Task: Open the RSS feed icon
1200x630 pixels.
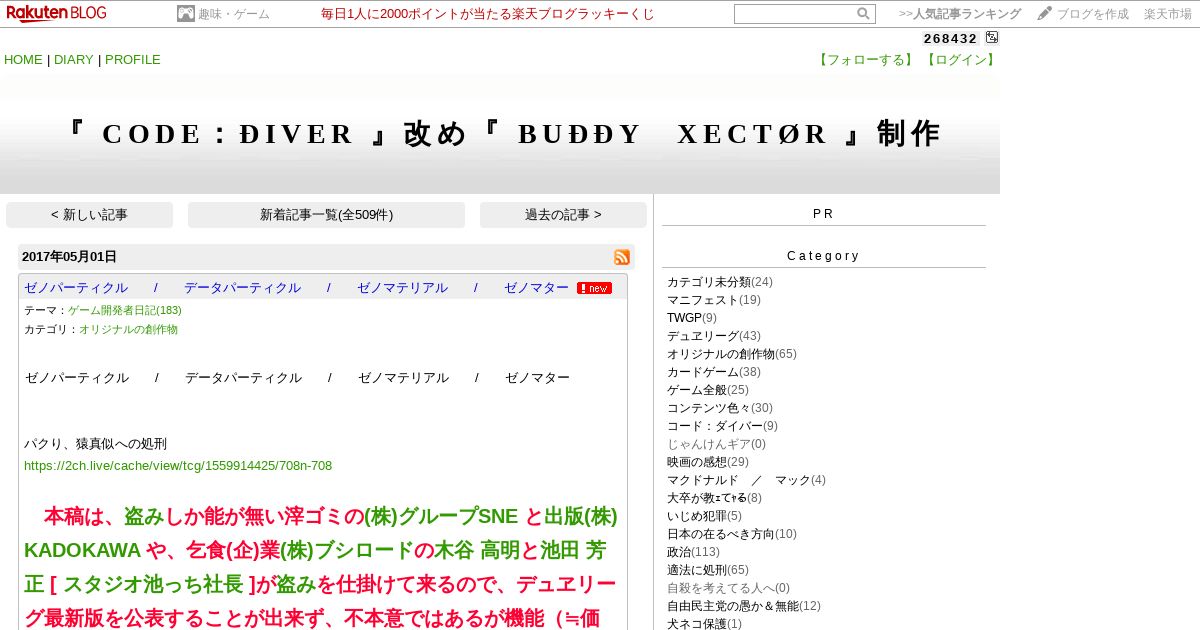Action: (622, 257)
